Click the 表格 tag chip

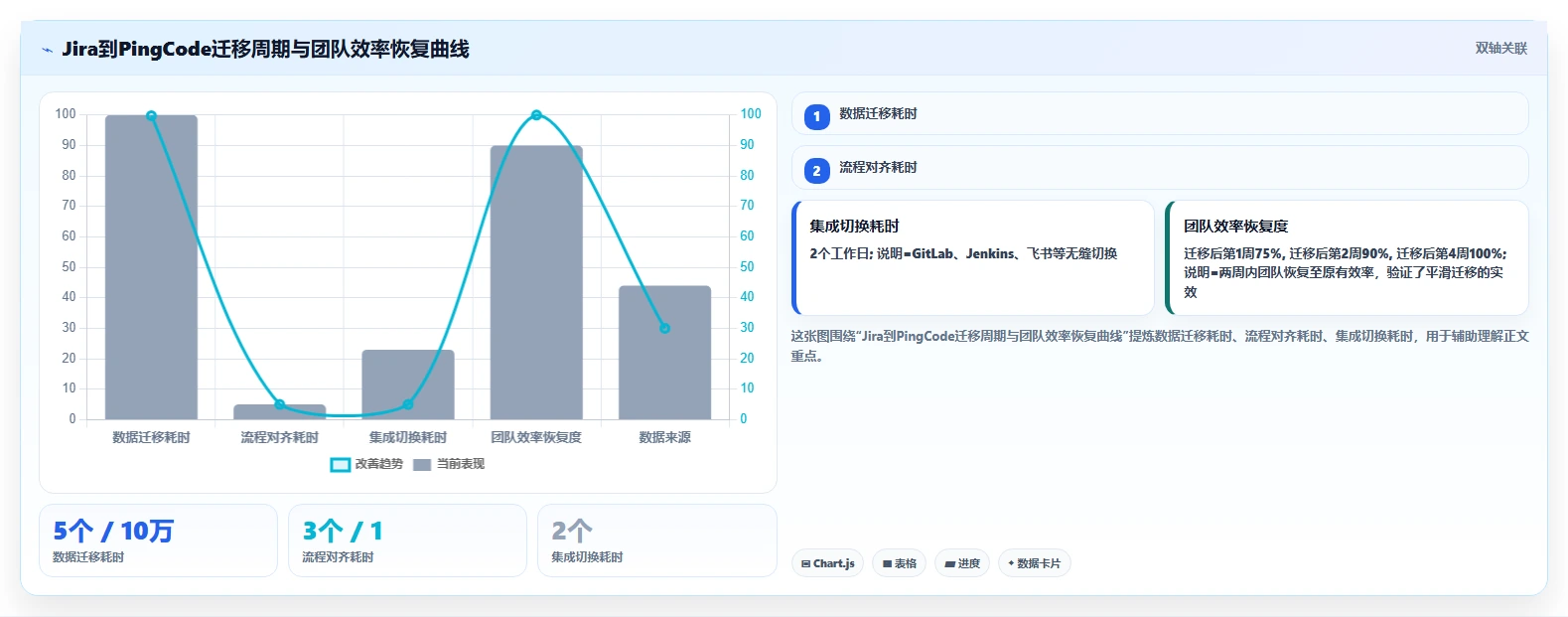899,563
